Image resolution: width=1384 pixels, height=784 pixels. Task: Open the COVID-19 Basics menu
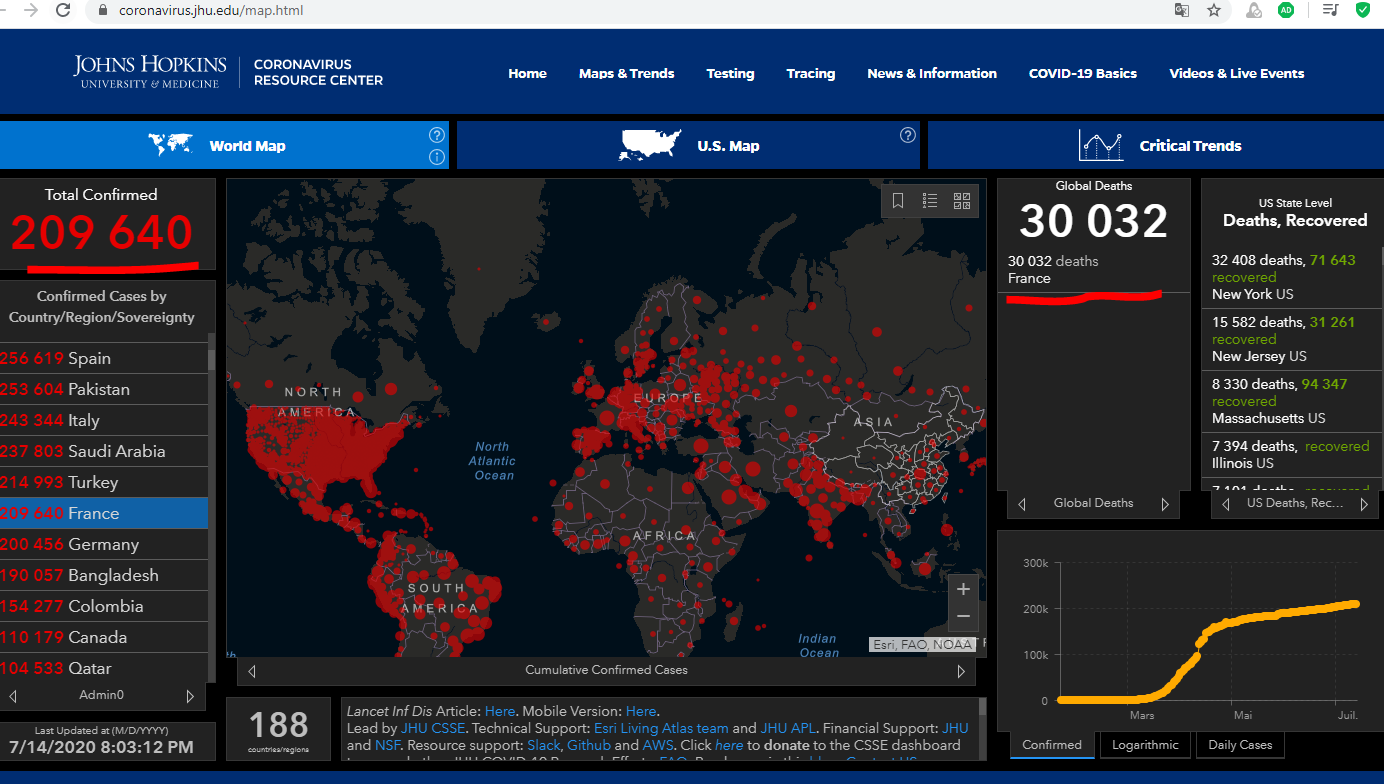point(1083,73)
